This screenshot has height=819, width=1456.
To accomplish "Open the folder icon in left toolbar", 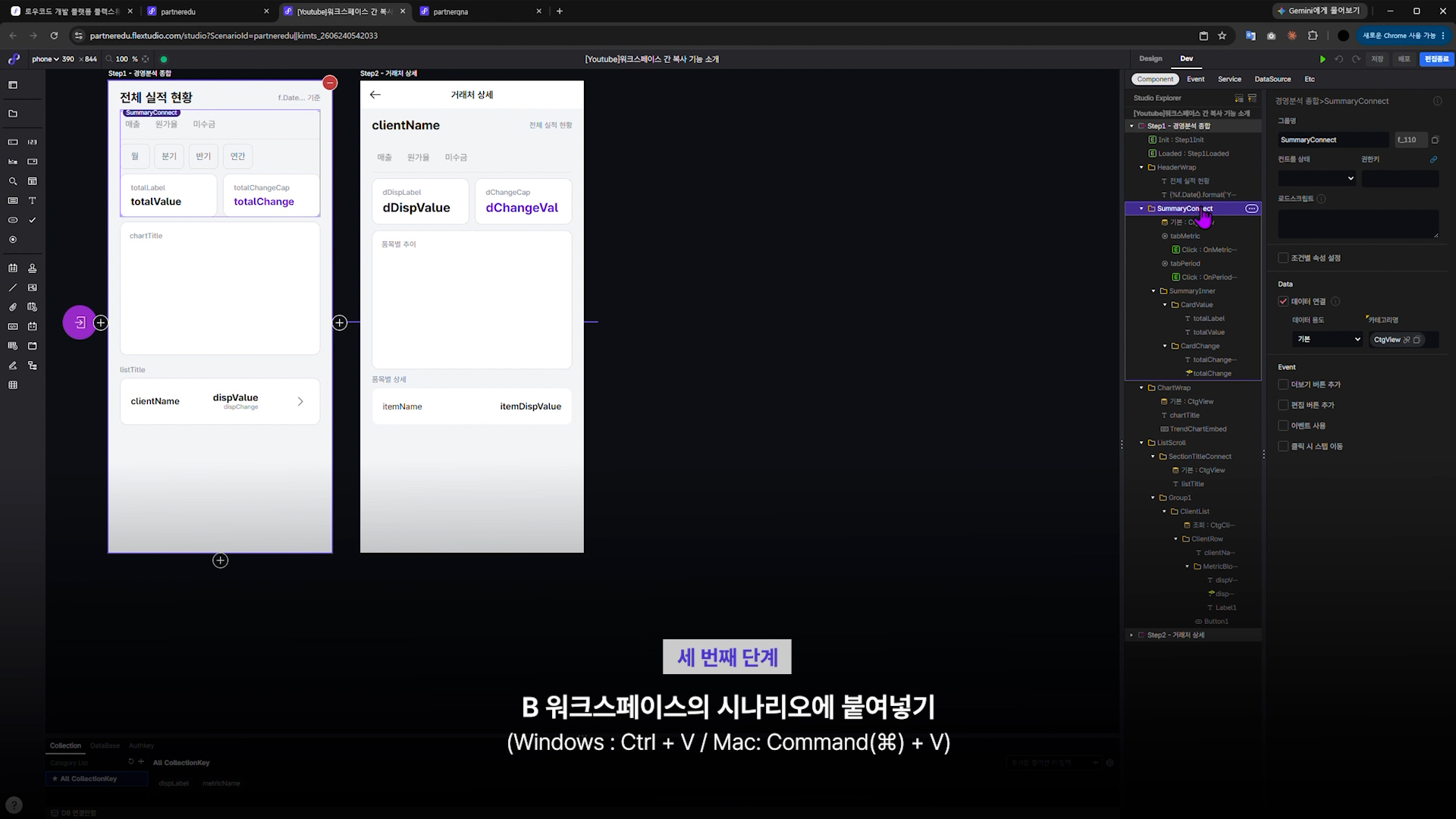I will pyautogui.click(x=13, y=114).
